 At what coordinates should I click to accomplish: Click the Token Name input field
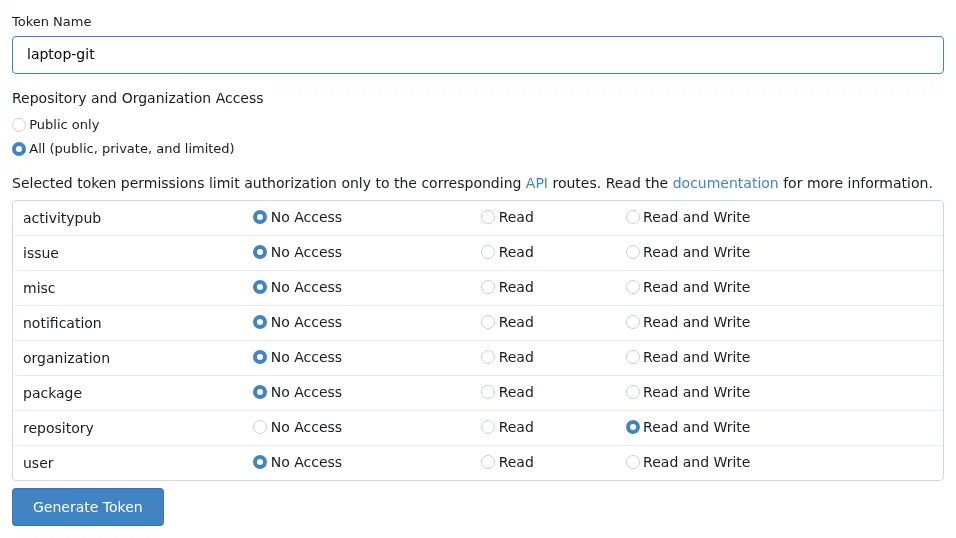pos(477,55)
